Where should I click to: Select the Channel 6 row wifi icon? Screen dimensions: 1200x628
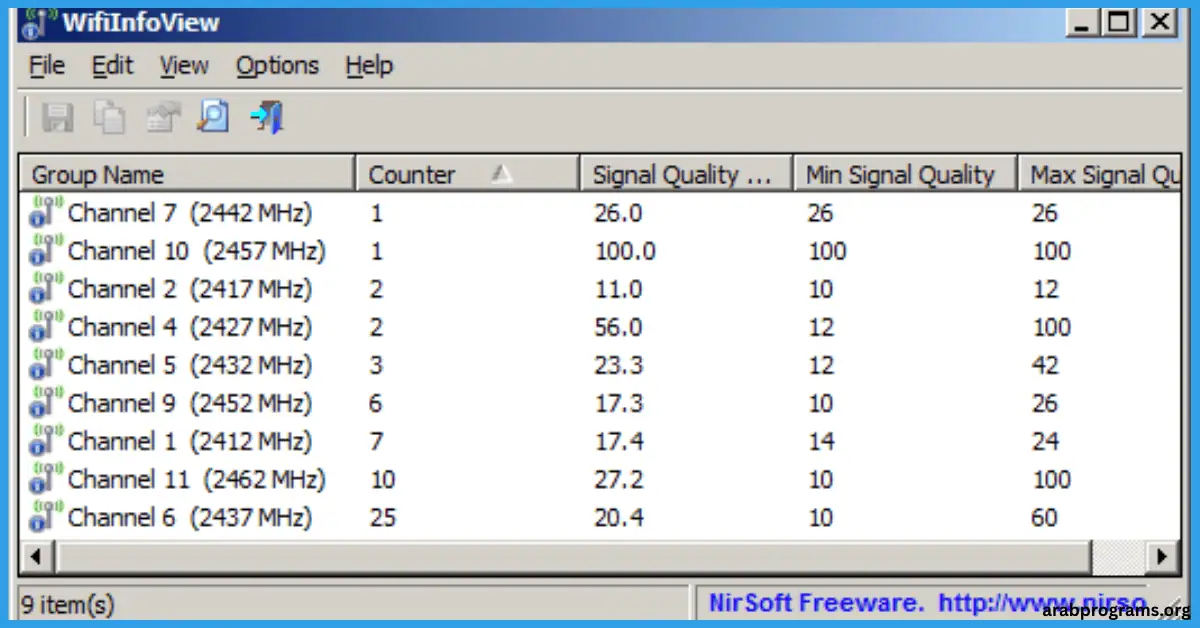click(x=46, y=518)
